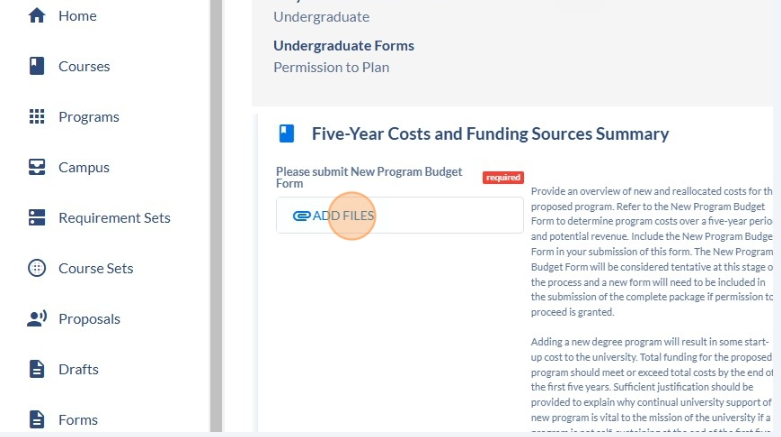Screen dimensions: 781x437
Task: Click the Home house icon
Action: coord(37,15)
